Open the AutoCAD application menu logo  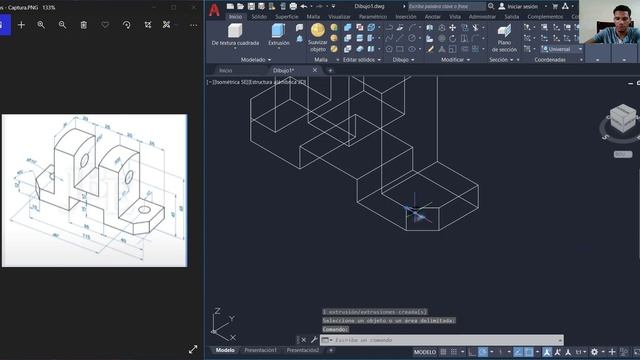coord(214,10)
